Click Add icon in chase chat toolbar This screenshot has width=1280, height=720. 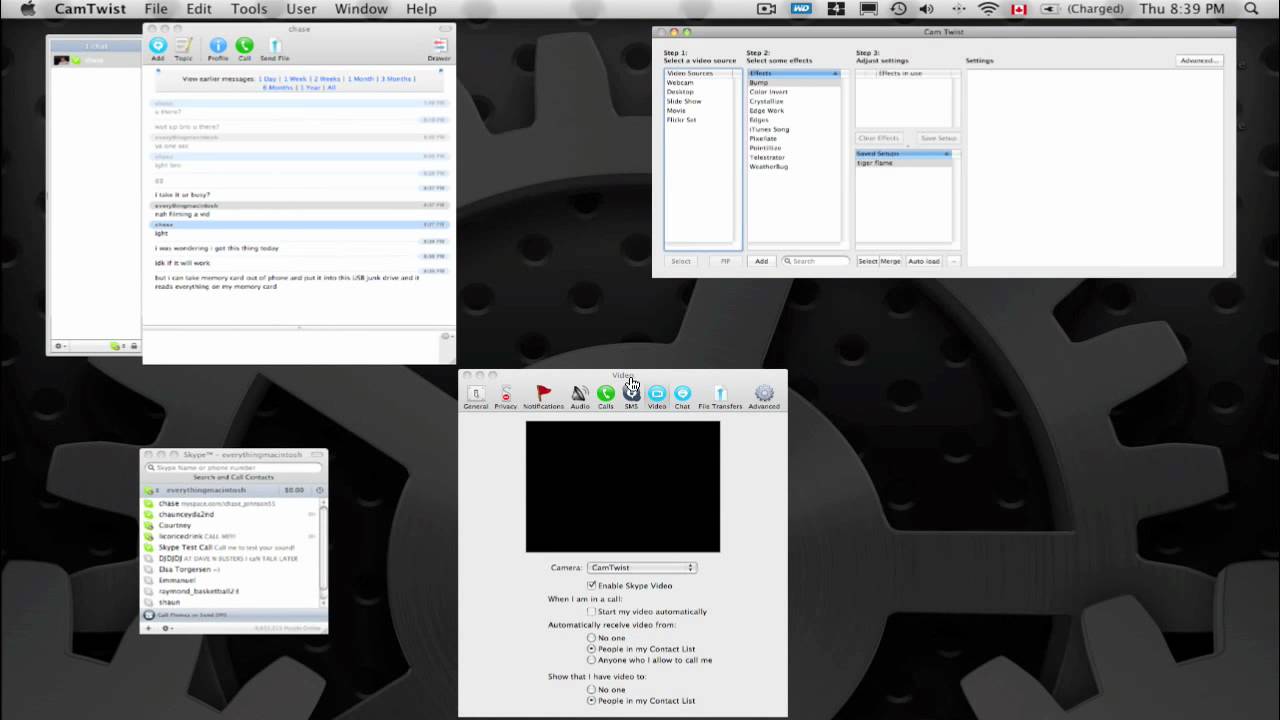(x=158, y=49)
